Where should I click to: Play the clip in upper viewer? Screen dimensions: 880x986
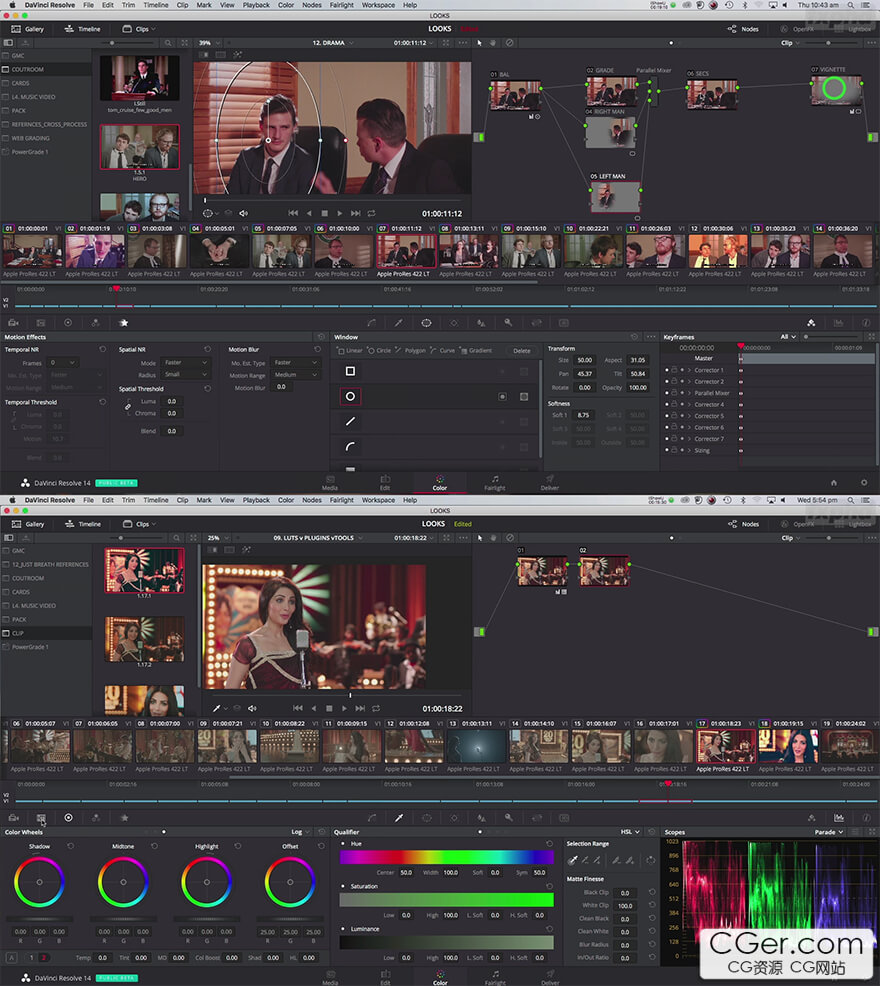point(340,213)
